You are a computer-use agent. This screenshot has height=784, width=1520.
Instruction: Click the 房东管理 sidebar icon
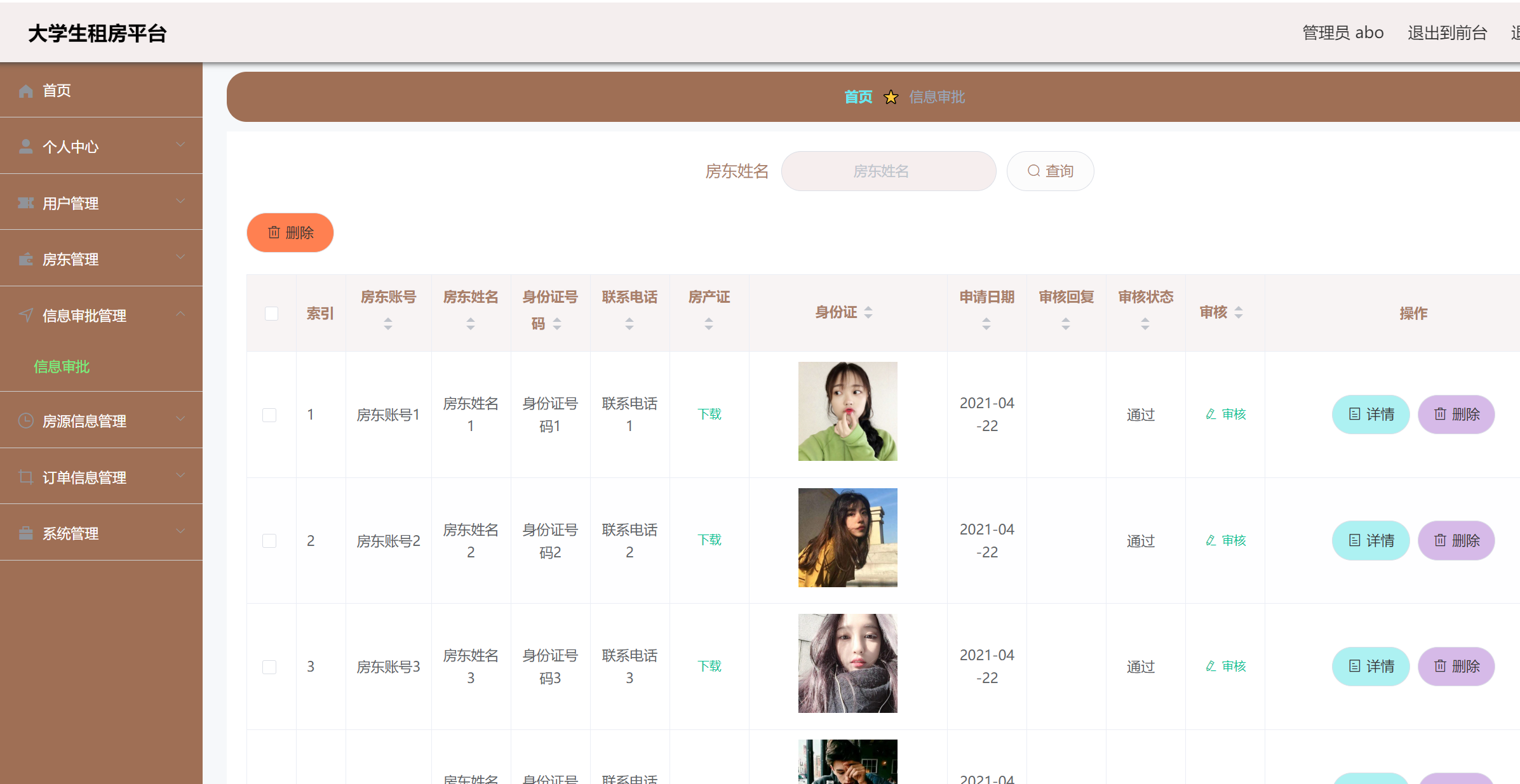[26, 260]
